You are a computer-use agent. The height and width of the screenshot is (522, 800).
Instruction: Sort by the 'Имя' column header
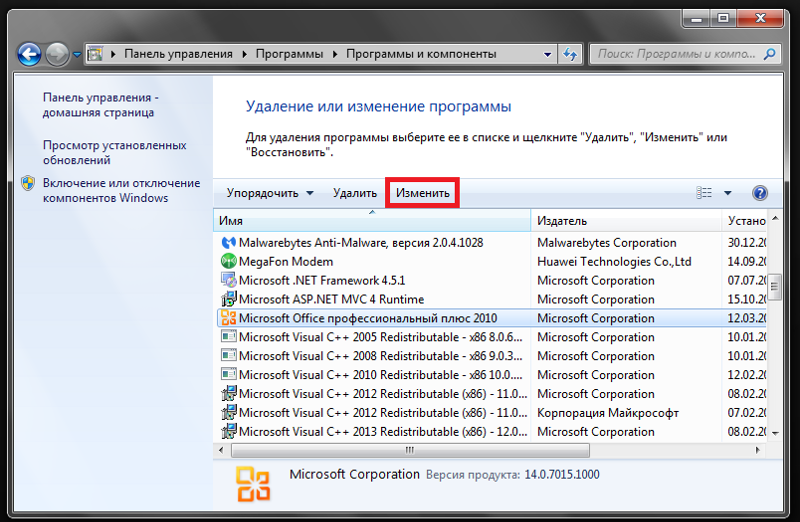(x=372, y=220)
